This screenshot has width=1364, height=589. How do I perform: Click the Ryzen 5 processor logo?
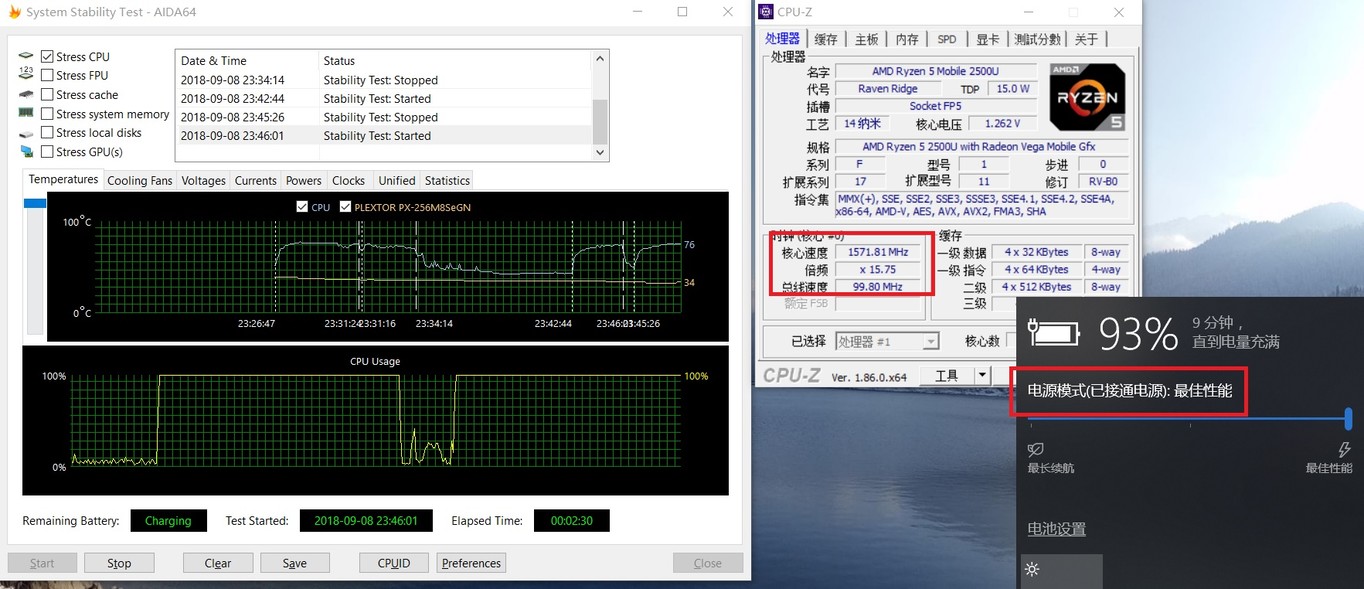coord(1087,97)
